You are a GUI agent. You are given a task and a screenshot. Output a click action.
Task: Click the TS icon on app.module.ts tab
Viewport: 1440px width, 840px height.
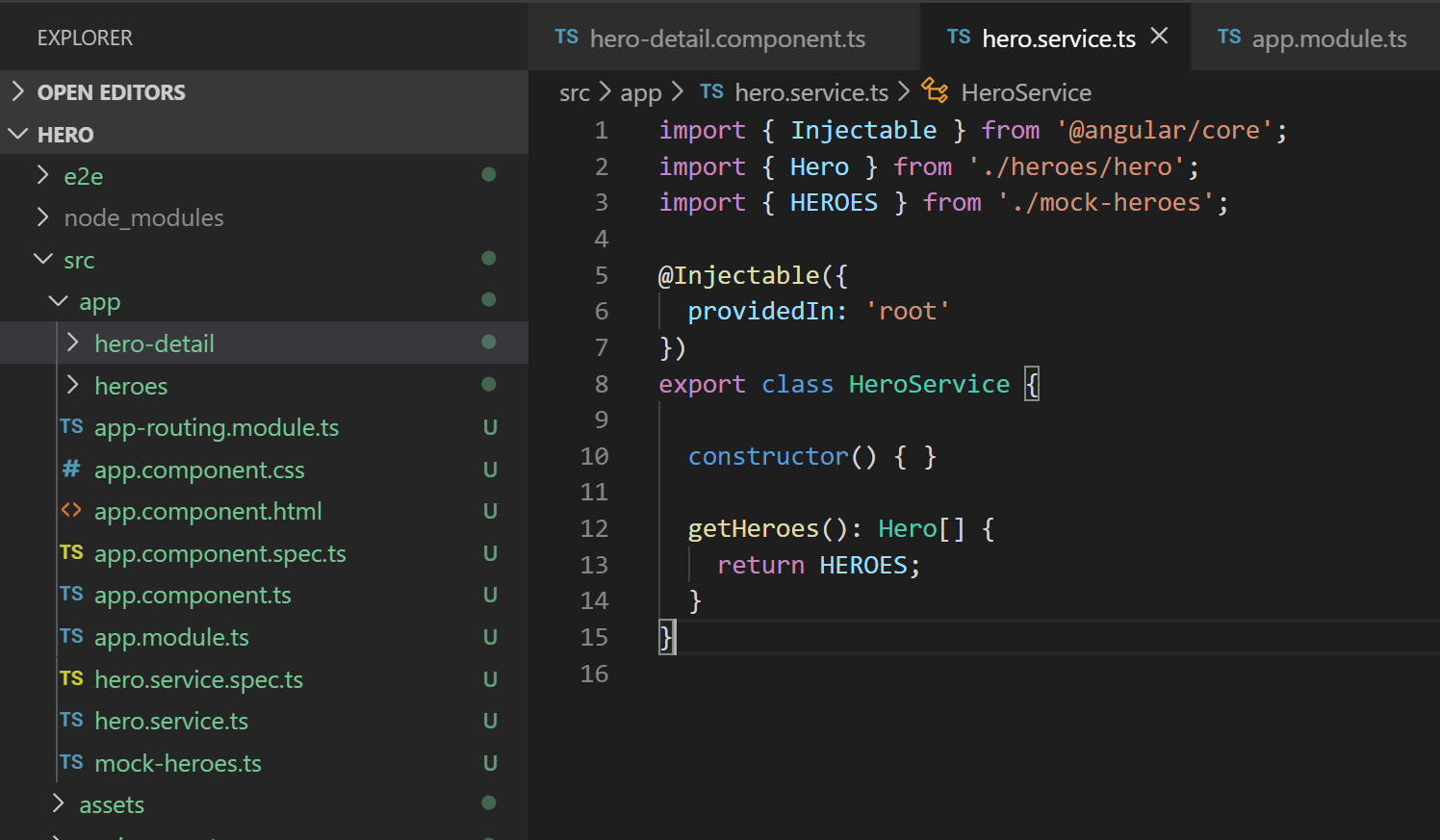pos(1229,37)
